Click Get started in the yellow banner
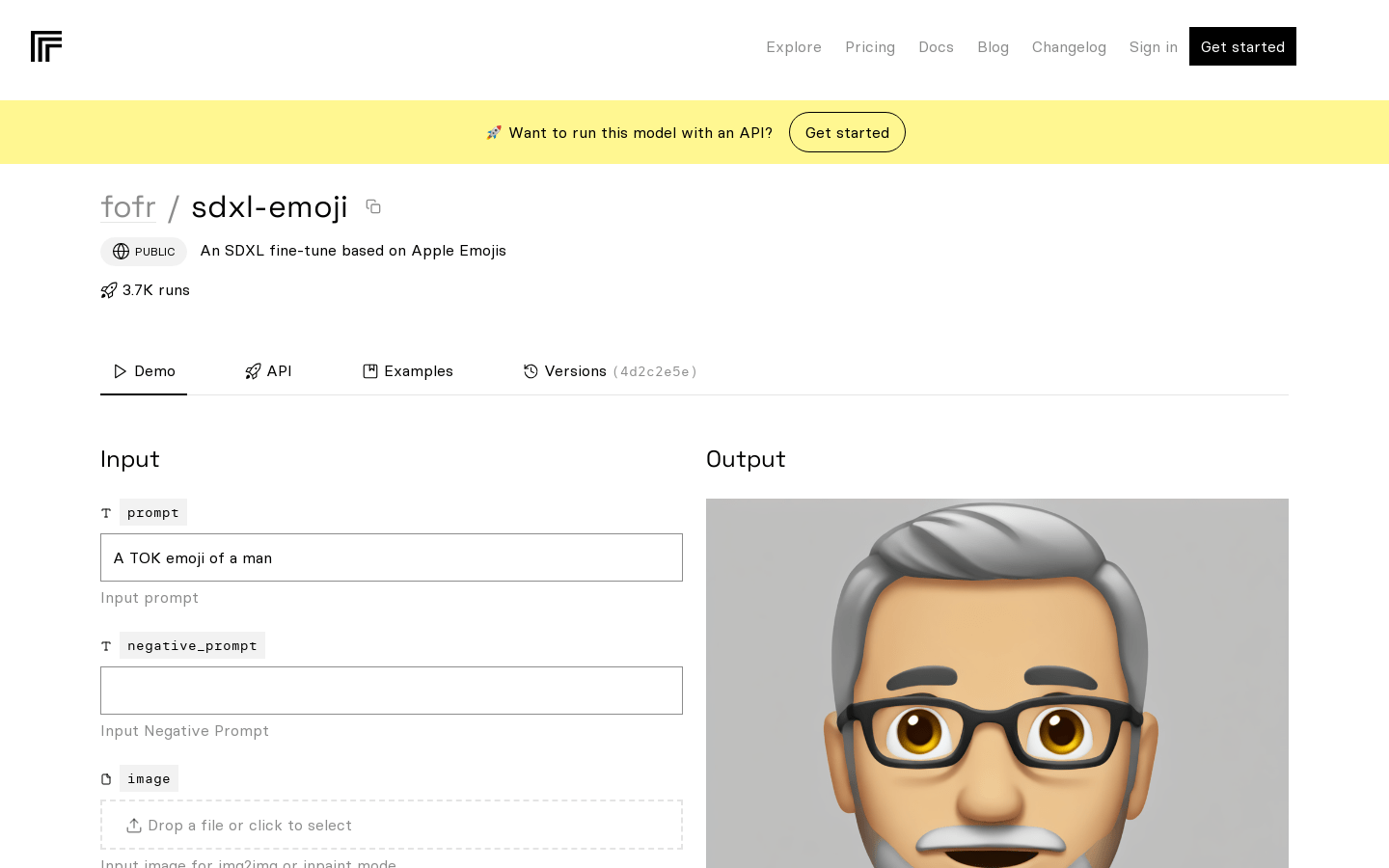The height and width of the screenshot is (868, 1389). tap(847, 132)
